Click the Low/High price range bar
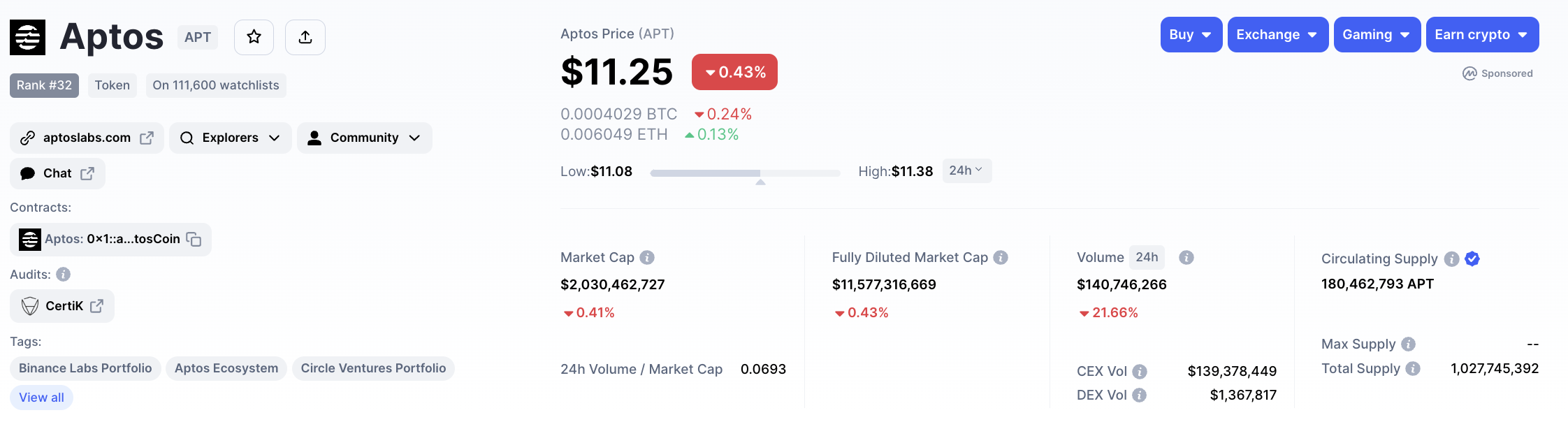Screen dimensions: 1568x429 745,173
